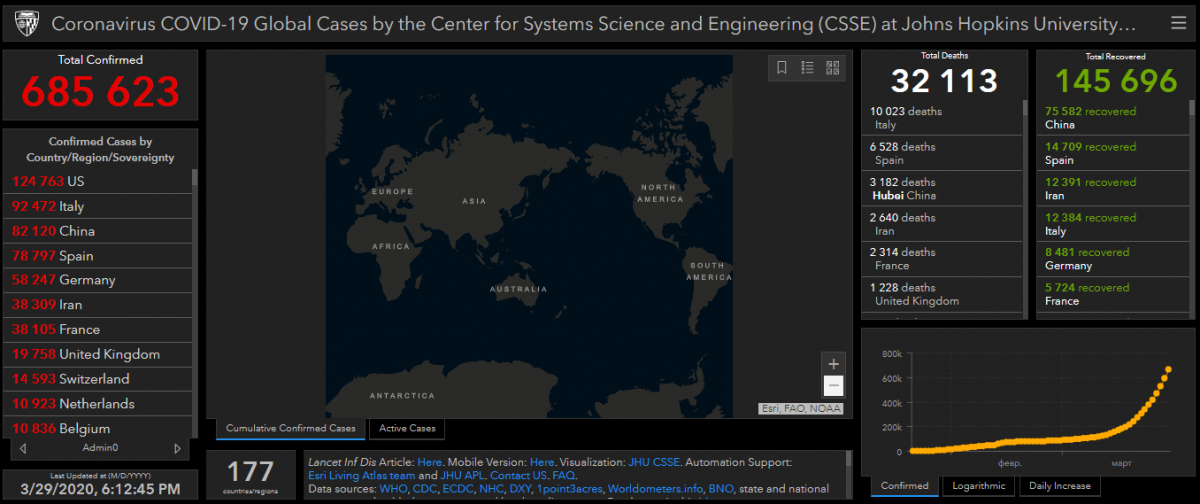Image resolution: width=1200 pixels, height=504 pixels.
Task: Open the Lancet article Here link
Action: 429,462
